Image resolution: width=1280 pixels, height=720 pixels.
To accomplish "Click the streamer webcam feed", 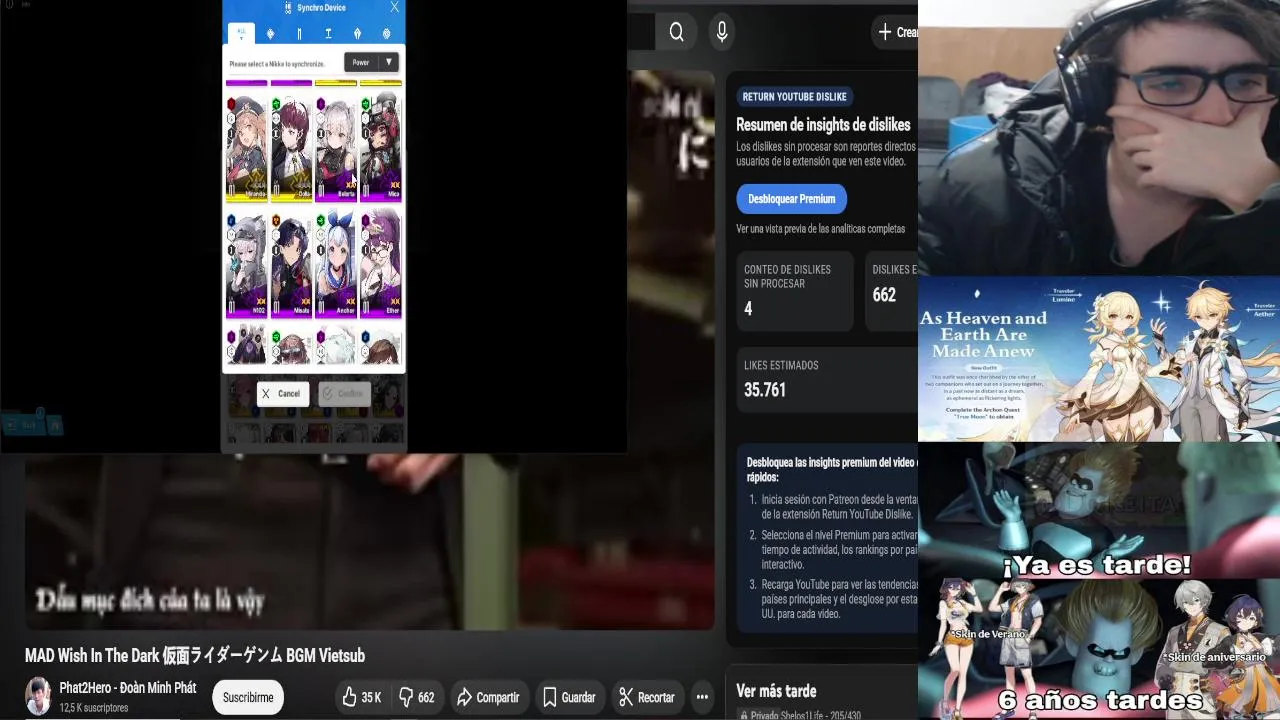I will click(1099, 138).
